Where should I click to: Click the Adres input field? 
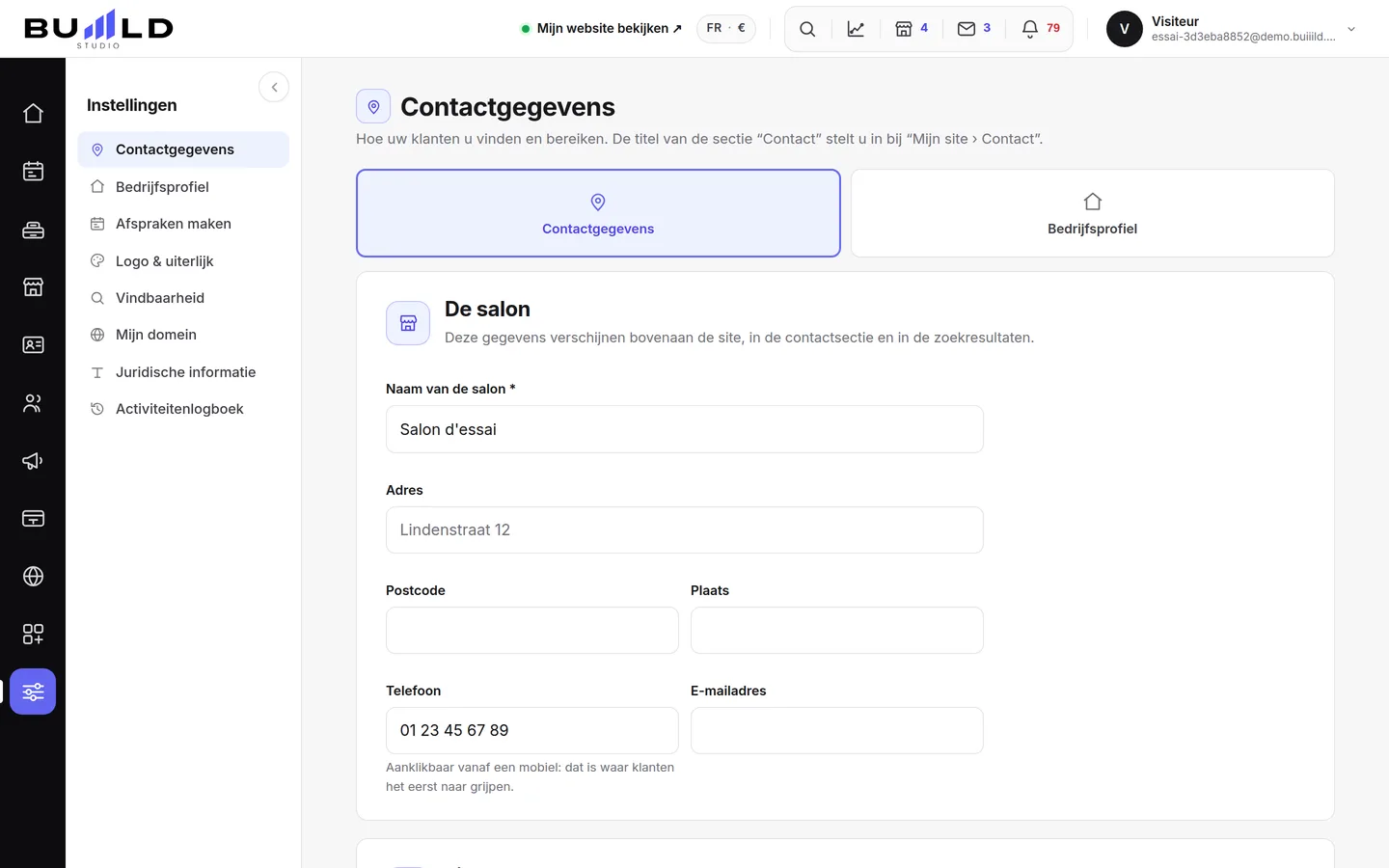(x=685, y=530)
